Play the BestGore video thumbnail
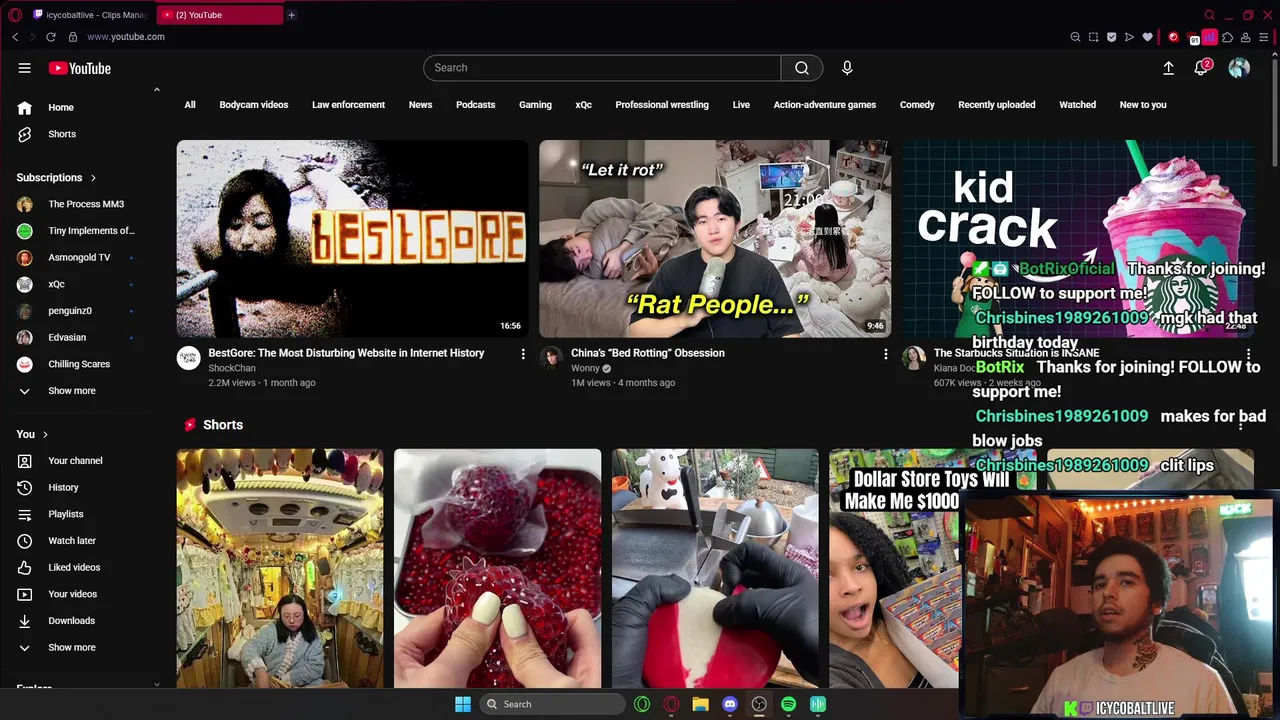 click(x=352, y=238)
